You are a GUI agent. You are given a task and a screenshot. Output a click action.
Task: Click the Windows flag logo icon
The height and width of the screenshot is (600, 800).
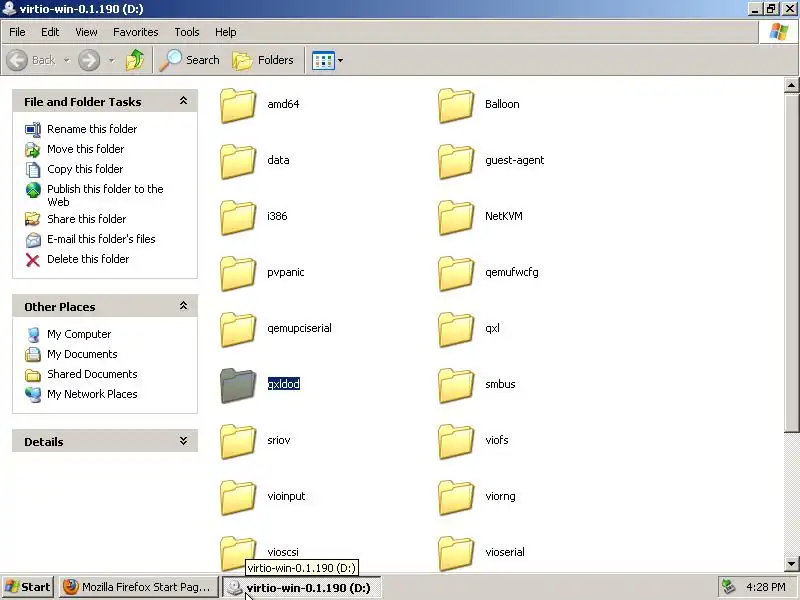click(x=779, y=32)
